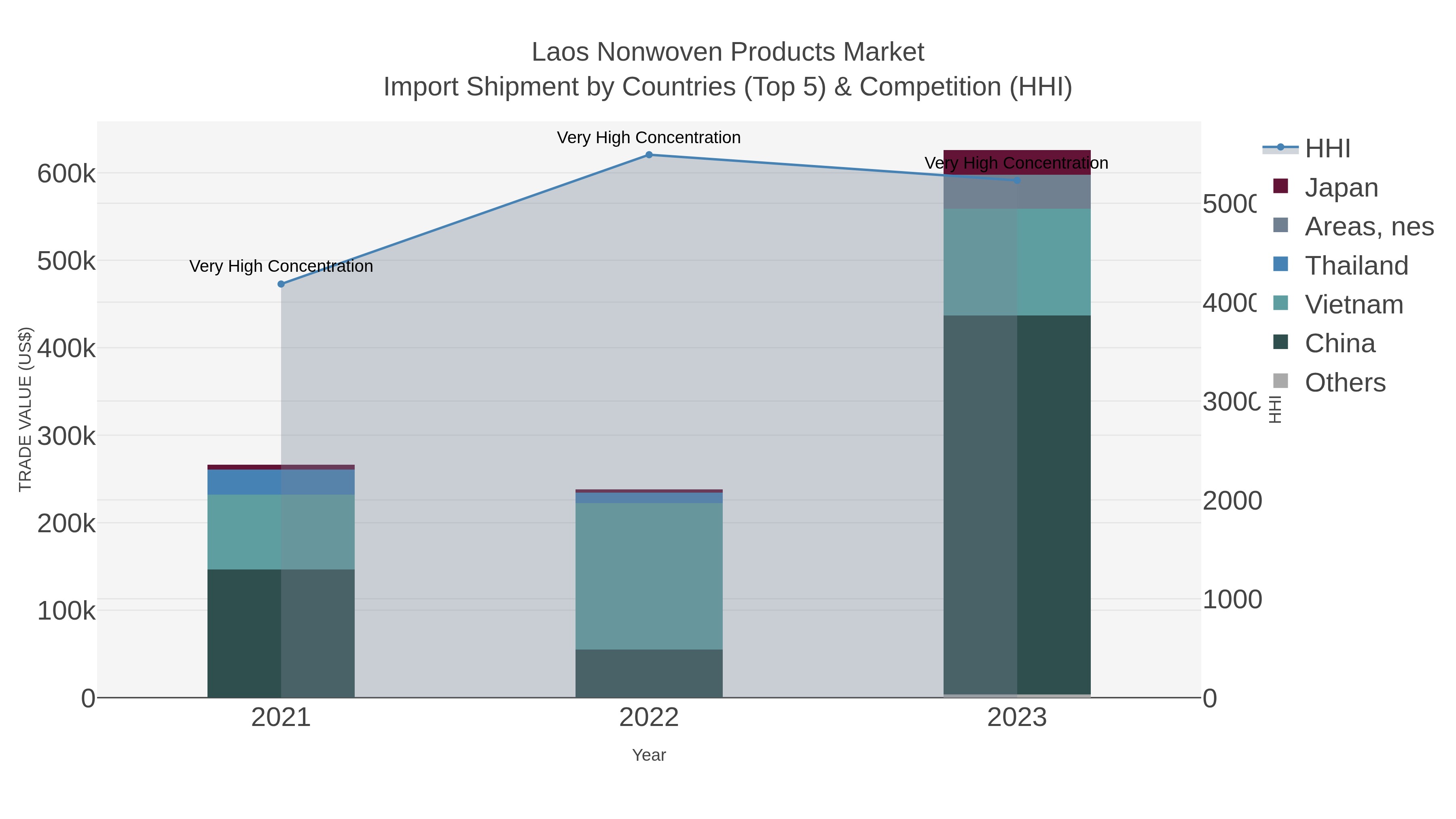Image resolution: width=1456 pixels, height=819 pixels.
Task: Select the 2022 HHI data point
Action: point(649,155)
